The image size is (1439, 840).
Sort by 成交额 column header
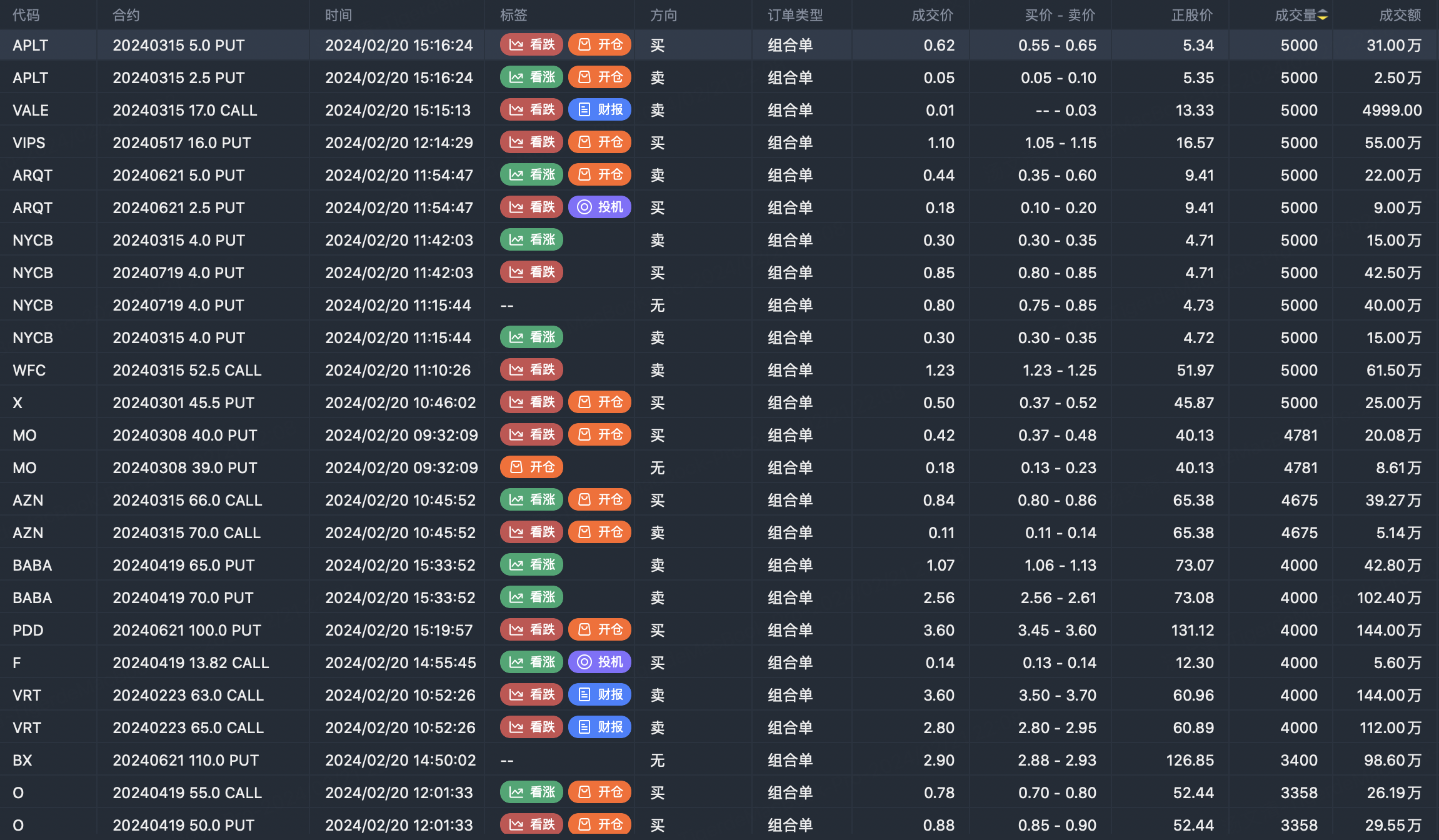pyautogui.click(x=1400, y=15)
